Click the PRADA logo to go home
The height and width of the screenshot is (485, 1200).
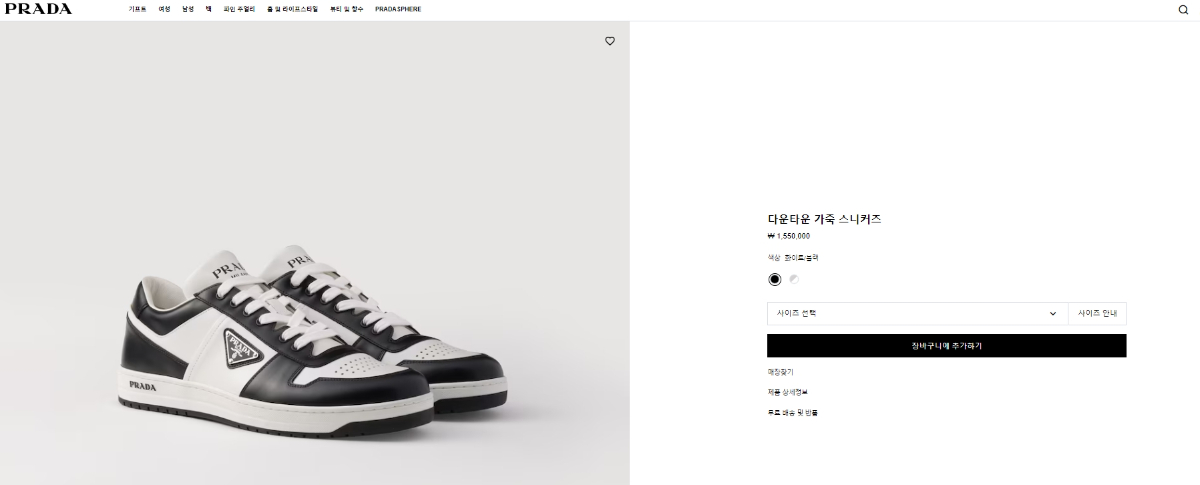click(38, 9)
